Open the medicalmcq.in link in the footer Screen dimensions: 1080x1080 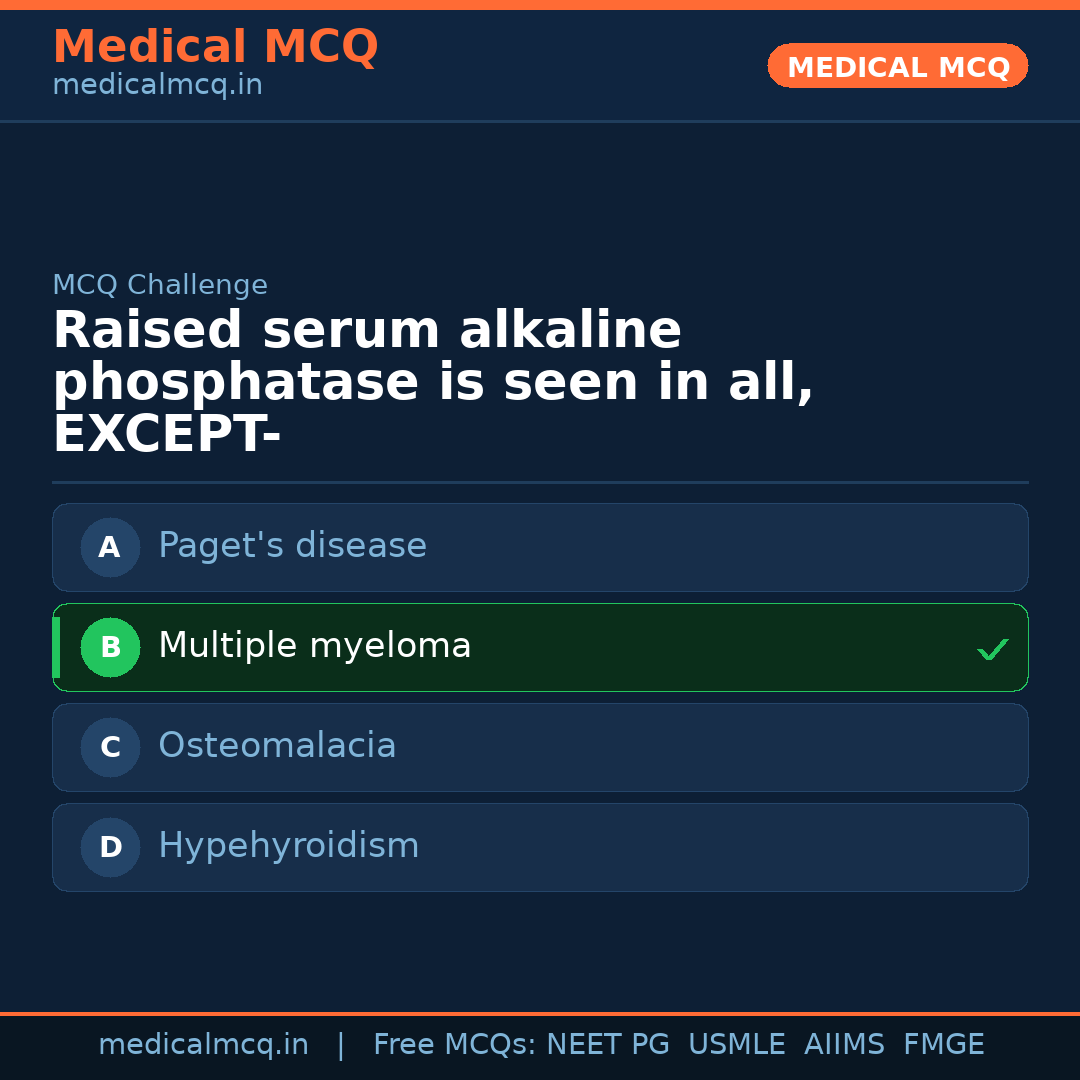pos(203,1045)
